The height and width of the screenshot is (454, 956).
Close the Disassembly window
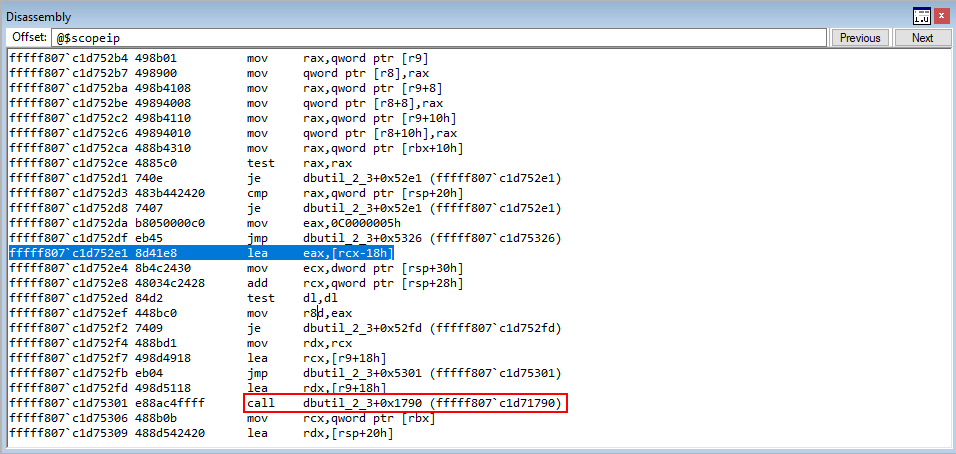point(941,17)
